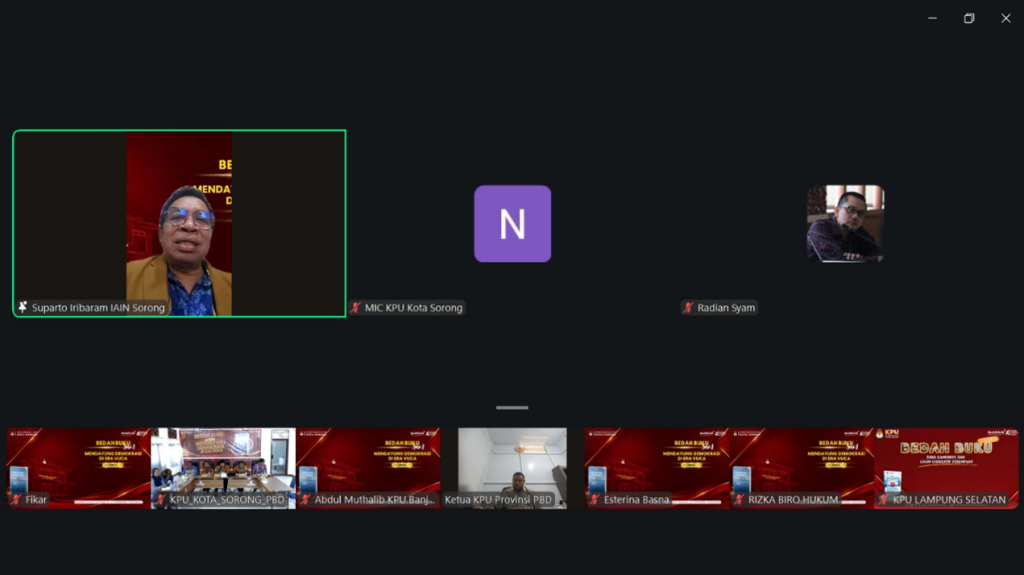The width and height of the screenshot is (1024, 575).
Task: Open KPU LAMPUNG SELATAN video thumbnail
Action: pyautogui.click(x=946, y=468)
